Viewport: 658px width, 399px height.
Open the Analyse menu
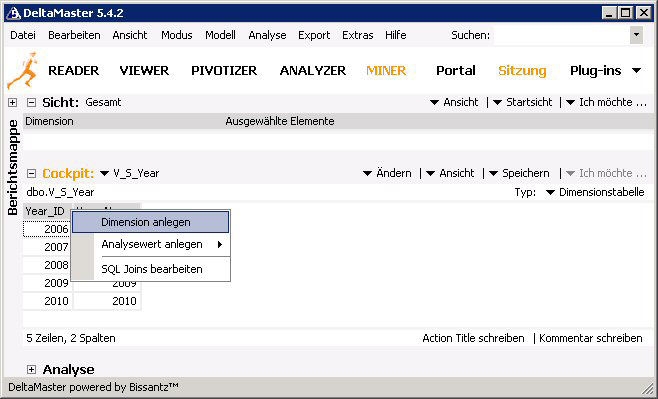267,35
